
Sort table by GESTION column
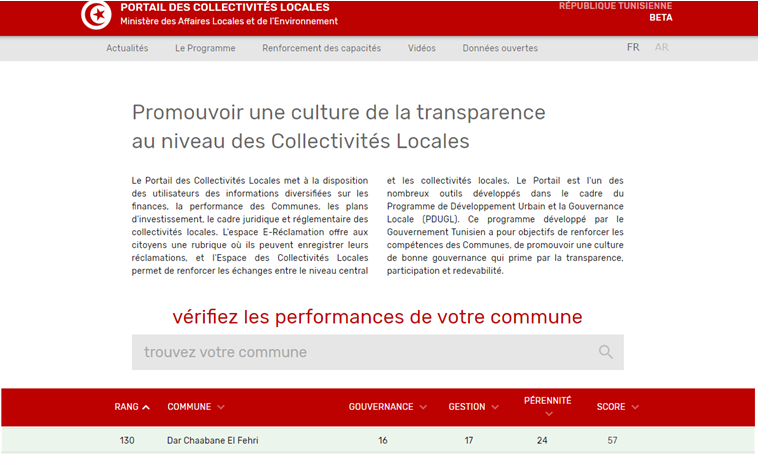(473, 407)
